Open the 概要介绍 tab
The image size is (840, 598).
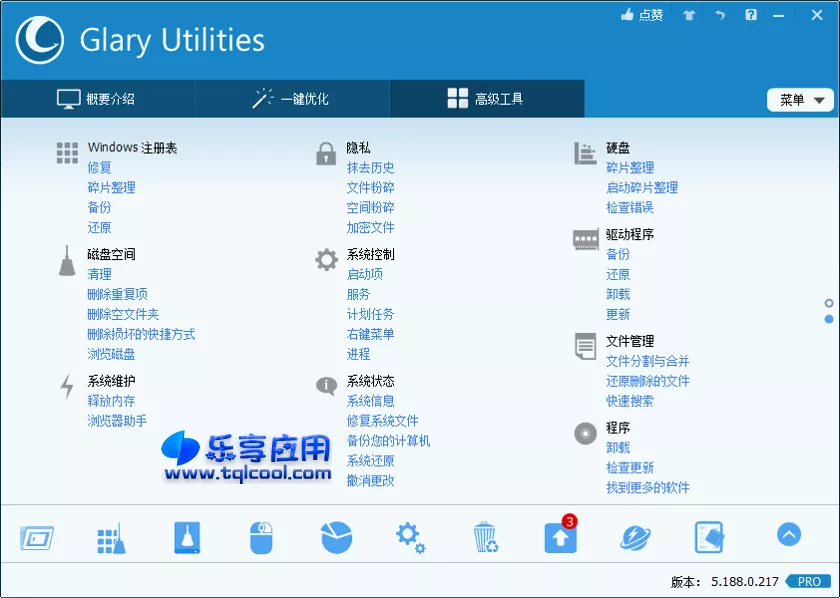coord(97,99)
